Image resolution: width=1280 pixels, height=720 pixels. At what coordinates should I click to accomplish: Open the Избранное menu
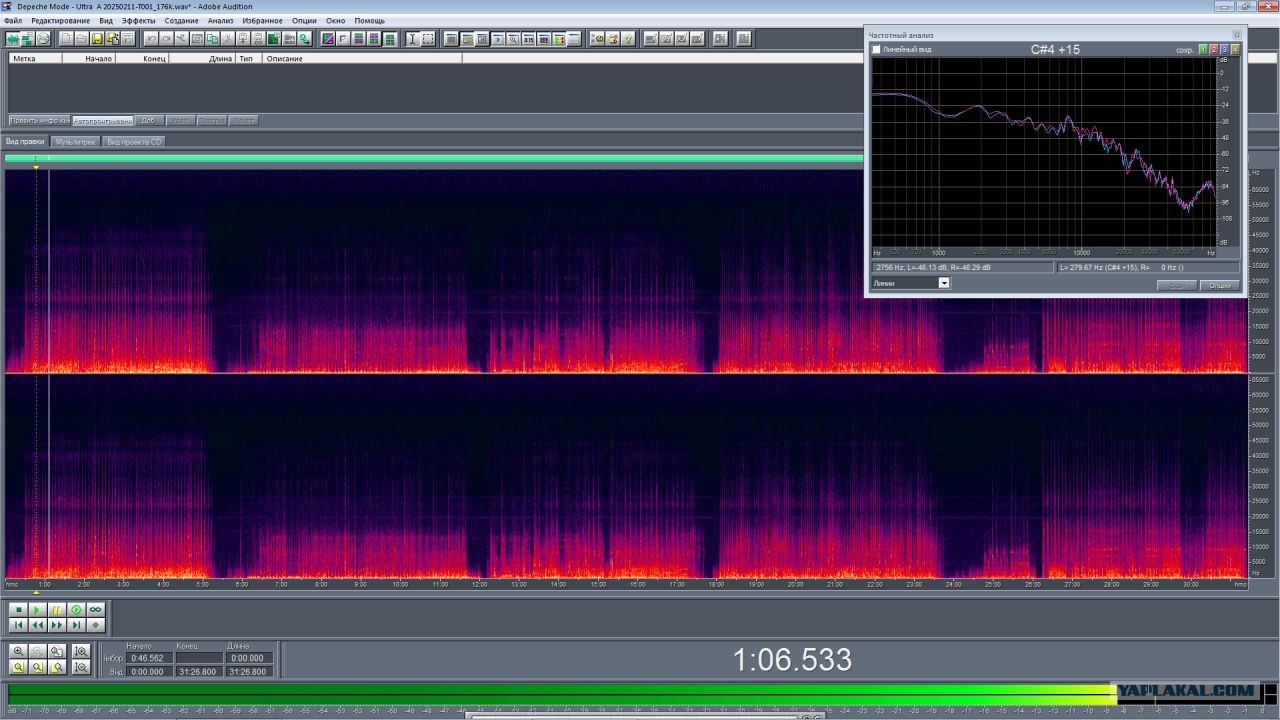(x=263, y=21)
